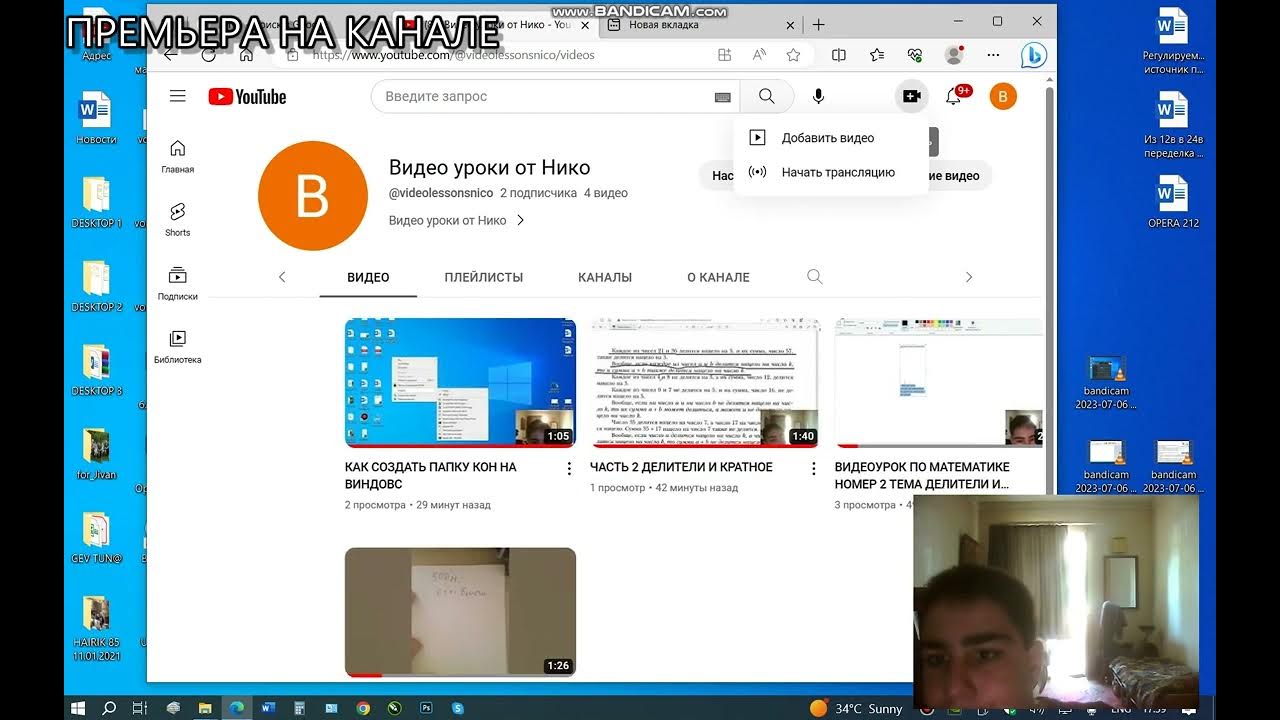1280x720 pixels.
Task: Close the Новая вкладка browser tab
Action: click(790, 25)
